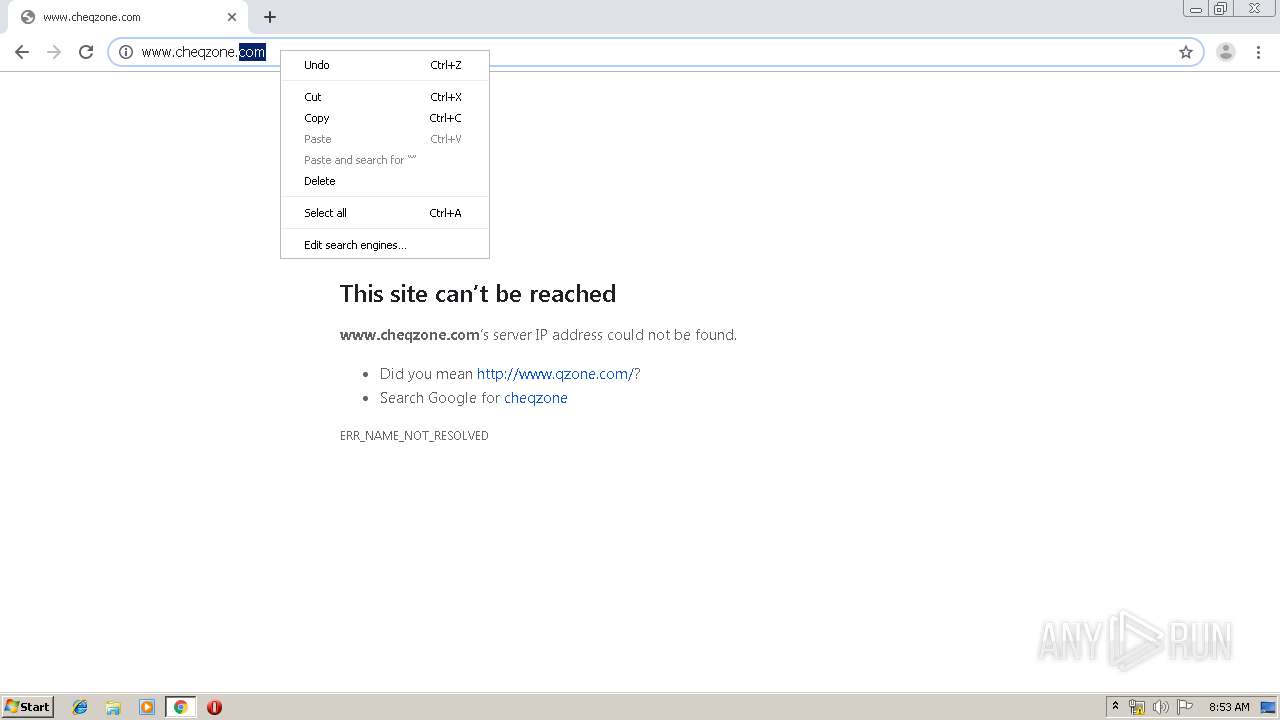Viewport: 1280px width, 720px height.
Task: Click Show desktop button at taskbar end
Action: coord(1269,707)
